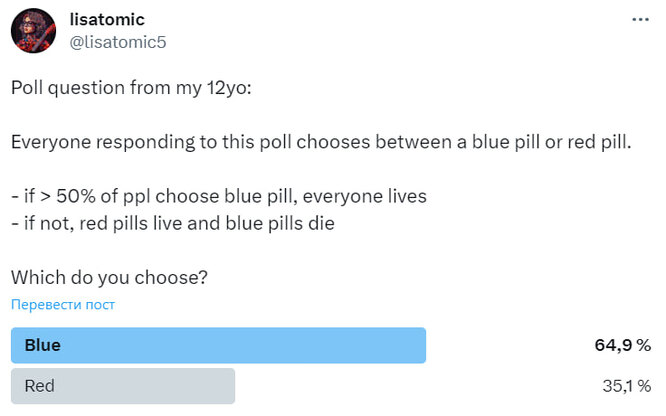Image resolution: width=666 pixels, height=416 pixels.
Task: Click the Blue option label text
Action: click(x=42, y=345)
